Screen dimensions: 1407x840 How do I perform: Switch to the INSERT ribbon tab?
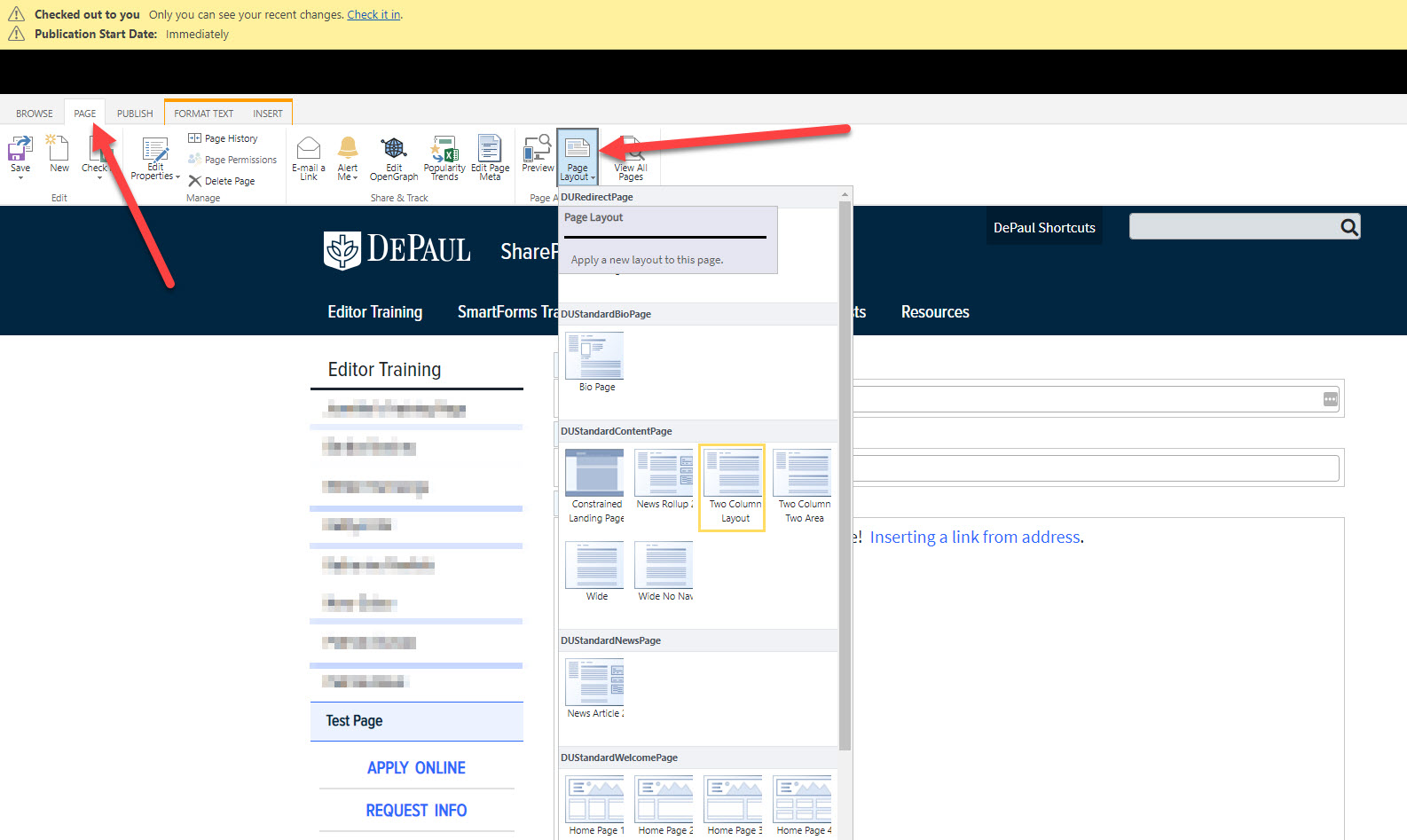pos(267,114)
